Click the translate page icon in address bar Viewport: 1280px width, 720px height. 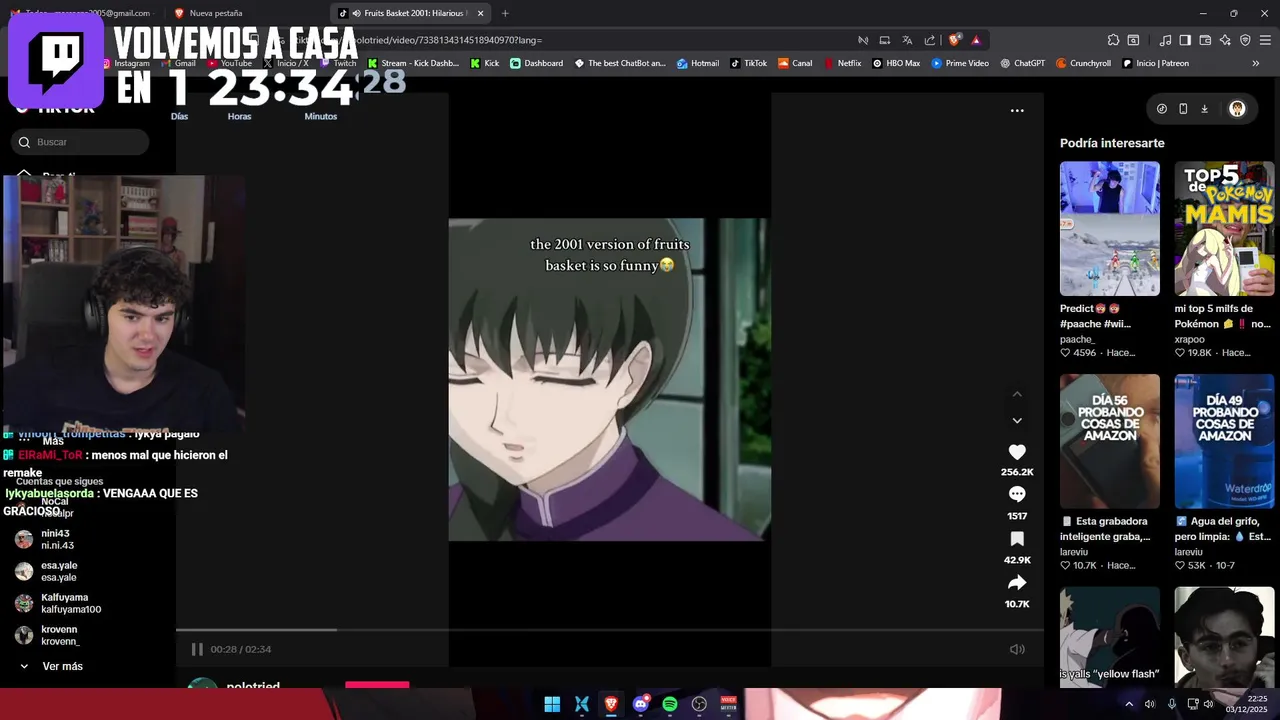pos(907,40)
